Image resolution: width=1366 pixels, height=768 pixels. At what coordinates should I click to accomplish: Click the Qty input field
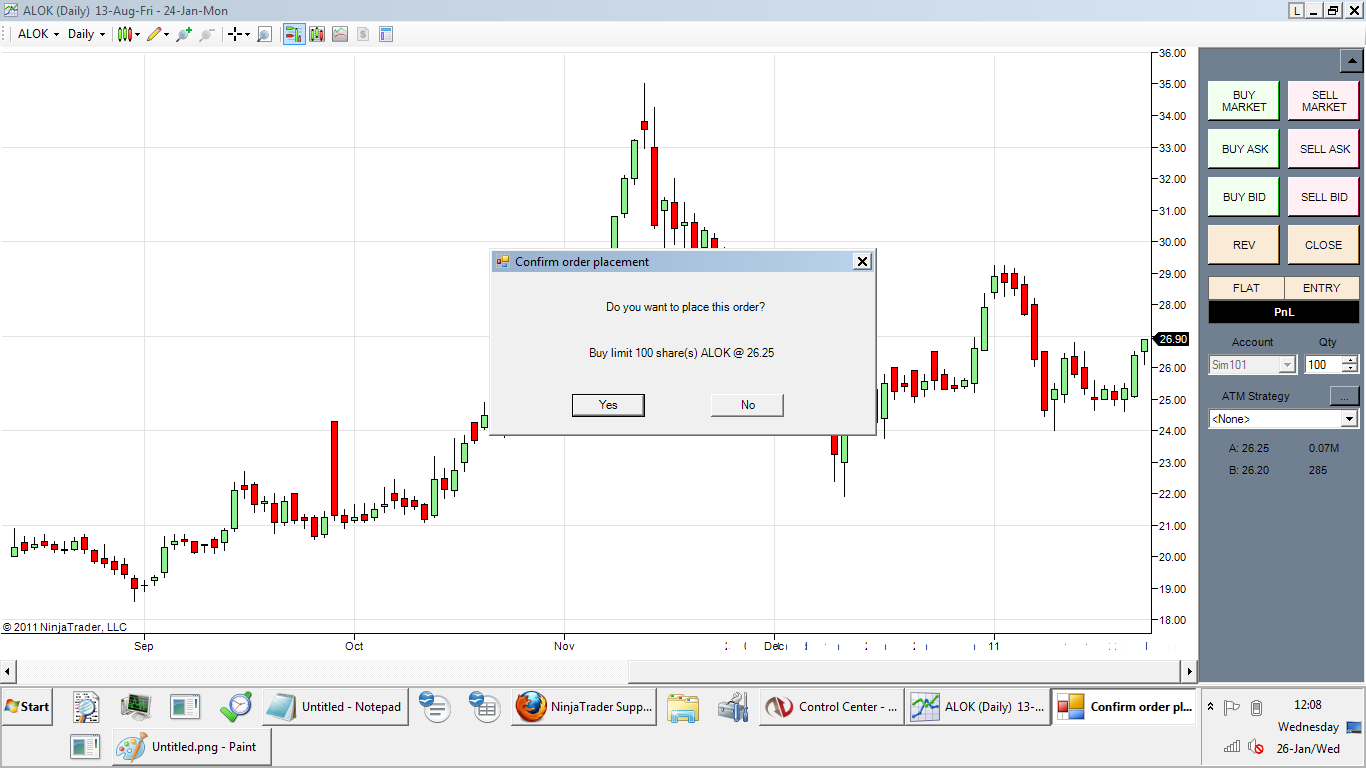[1323, 365]
